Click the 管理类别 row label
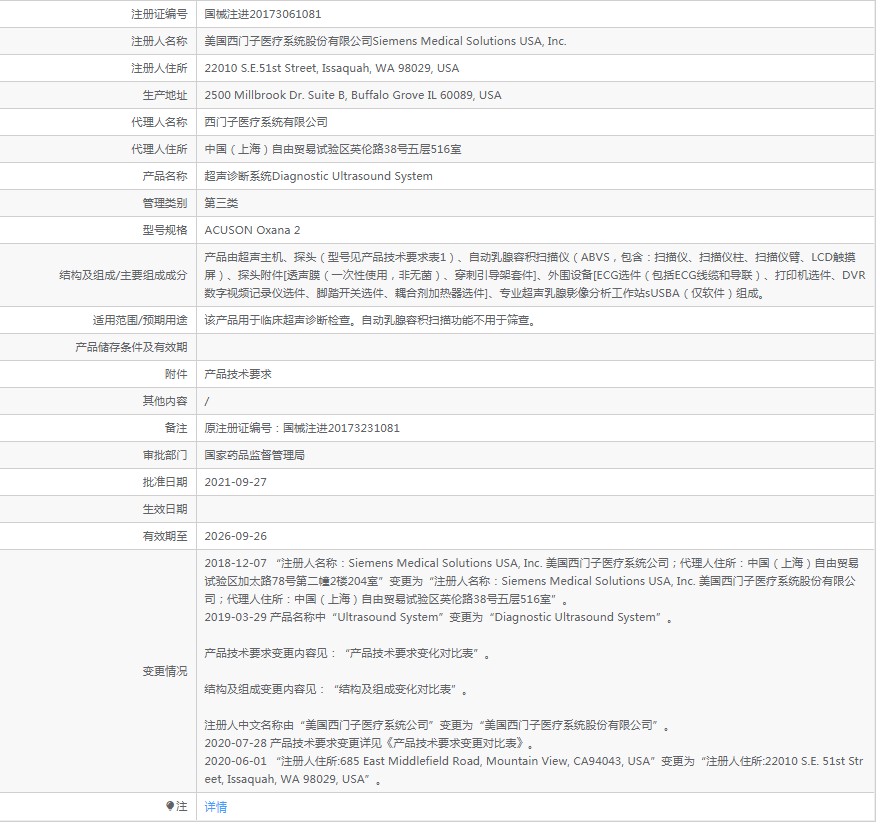 (165, 203)
